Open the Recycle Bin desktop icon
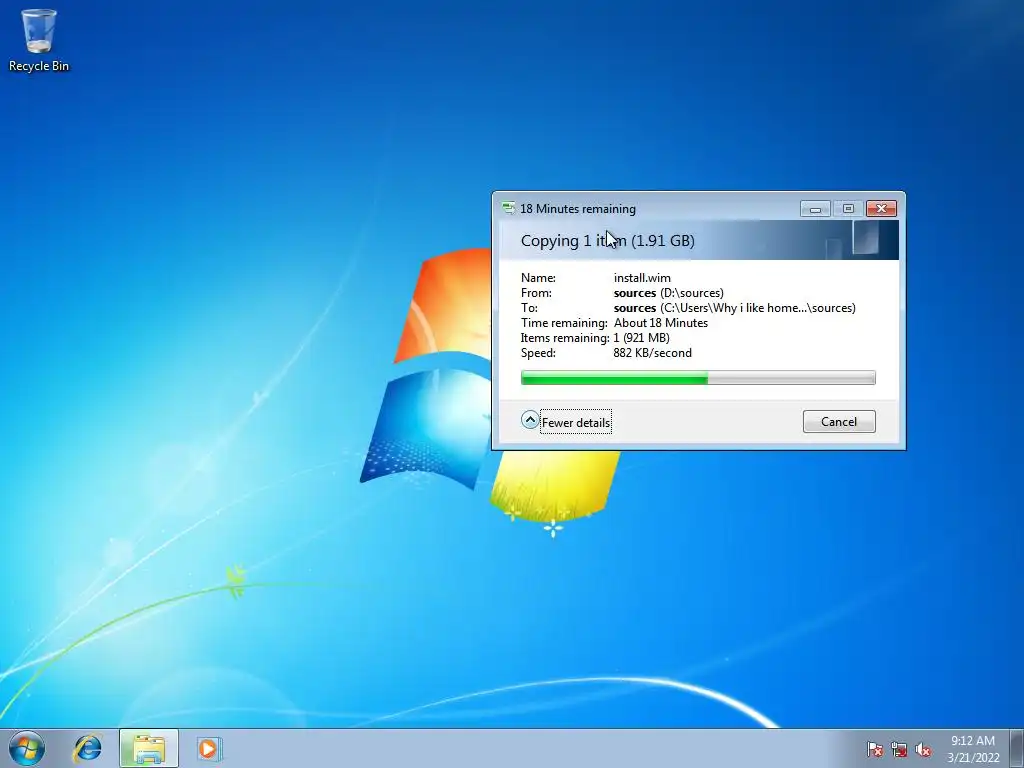1024x768 pixels. click(39, 40)
